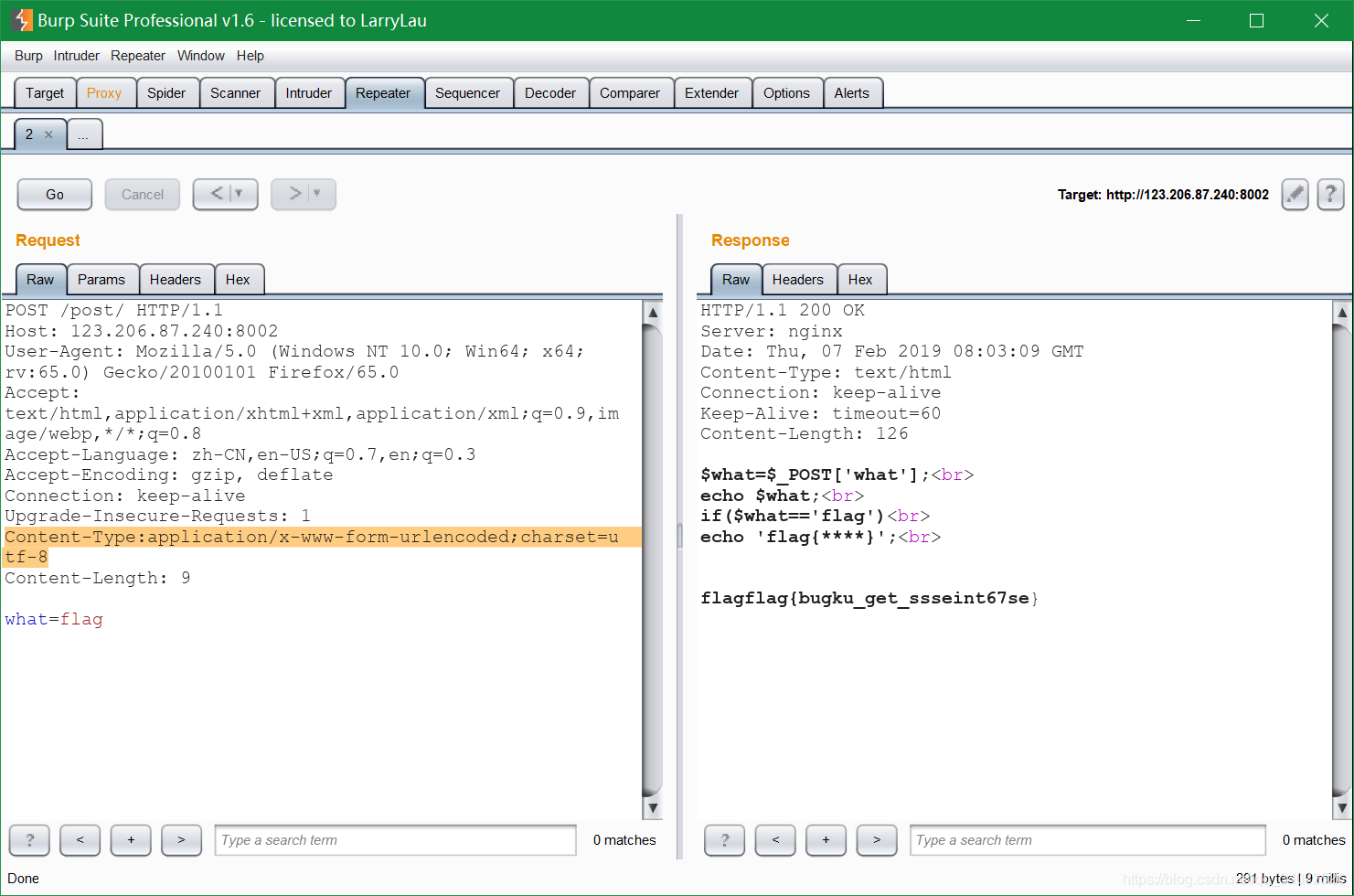Click request search plus options button
This screenshot has width=1354, height=896.
[131, 839]
